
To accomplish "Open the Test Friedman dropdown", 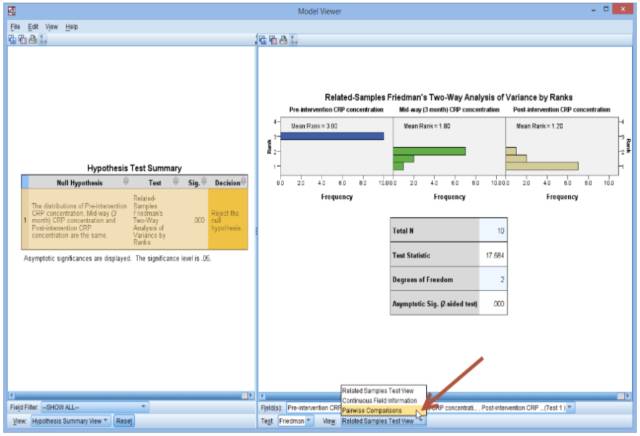I will tap(295, 420).
